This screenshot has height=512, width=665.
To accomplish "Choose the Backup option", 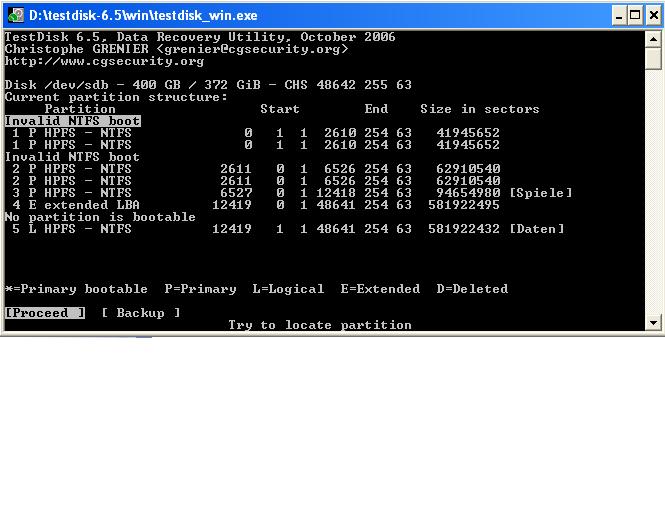I will point(141,313).
